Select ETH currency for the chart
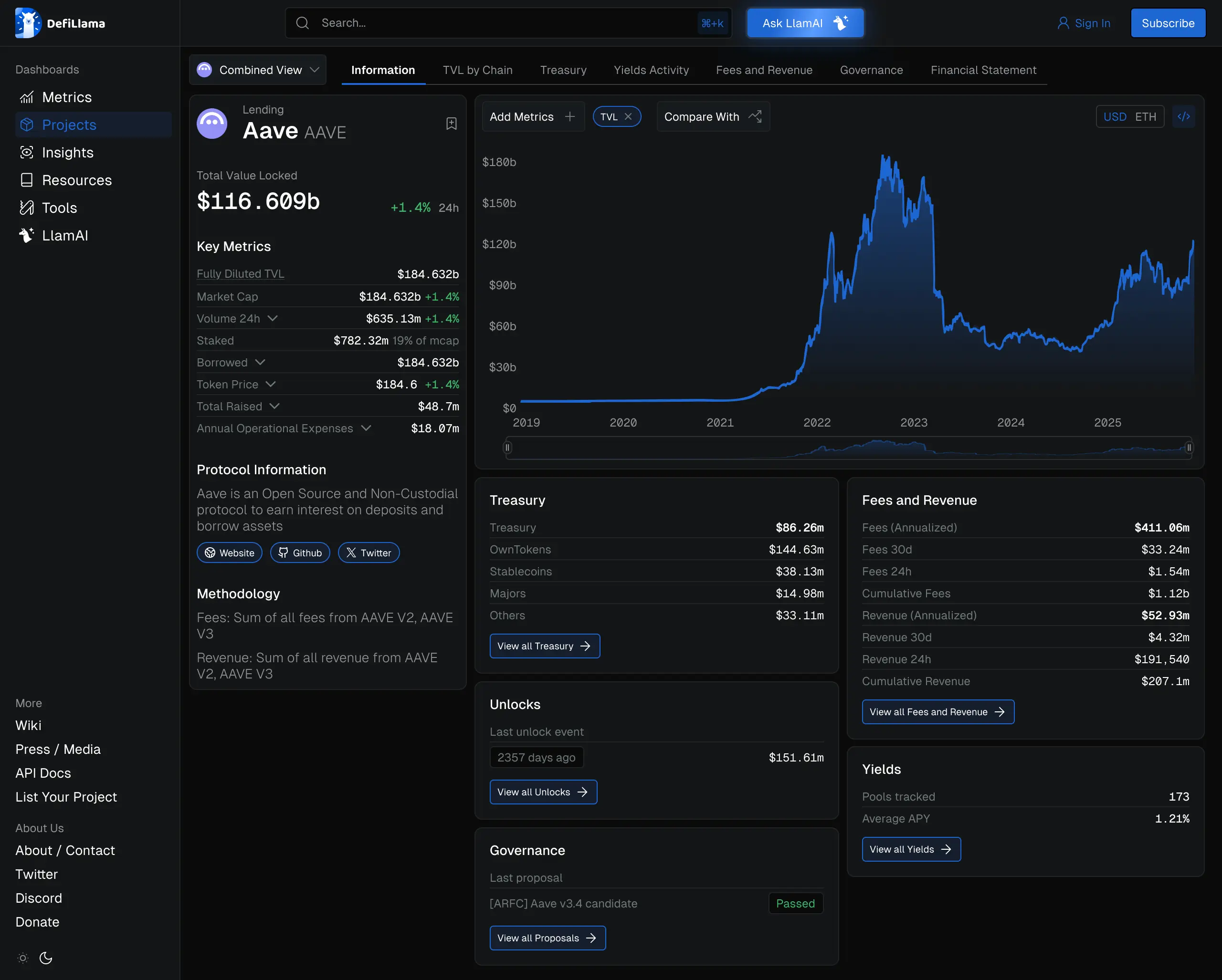1222x980 pixels. pos(1145,117)
